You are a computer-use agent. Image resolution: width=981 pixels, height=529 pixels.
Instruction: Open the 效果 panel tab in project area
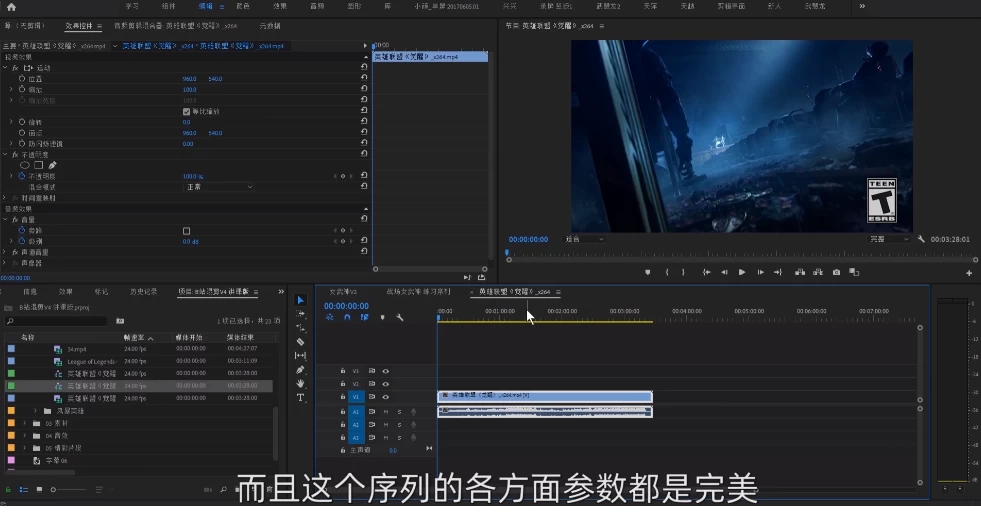(65, 292)
